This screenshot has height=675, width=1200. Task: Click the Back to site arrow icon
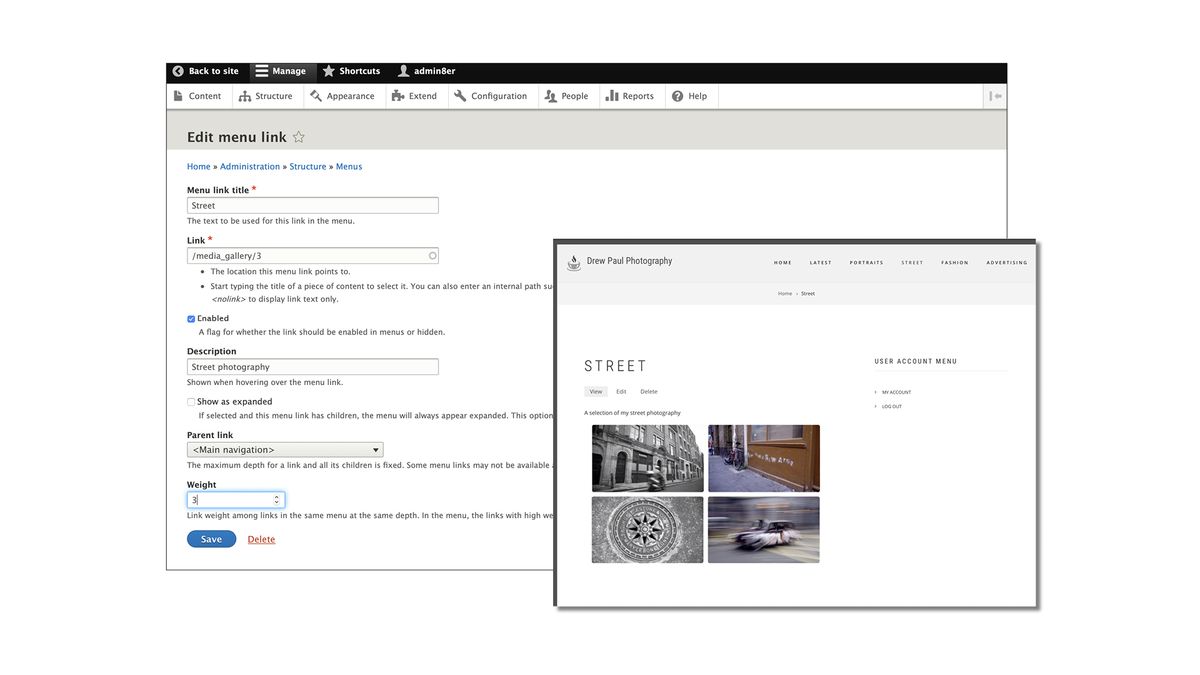click(177, 70)
